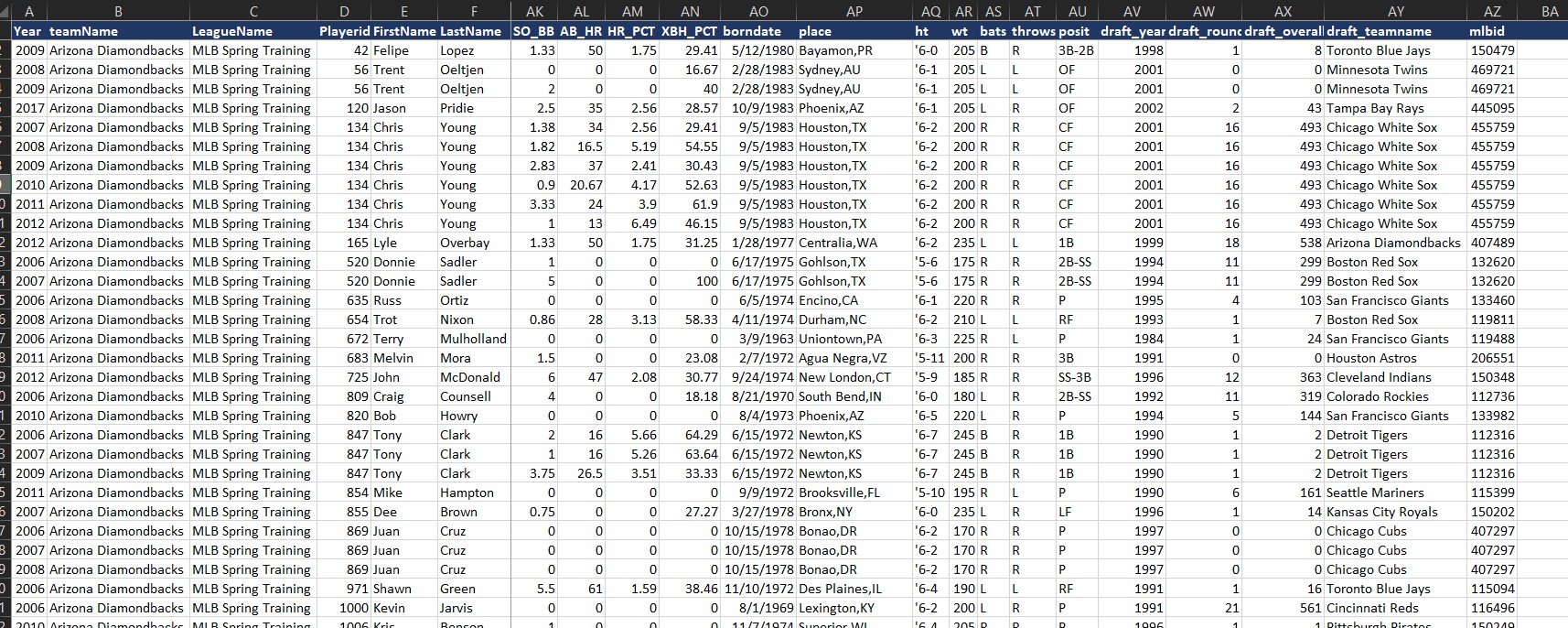Select column B header letter
The image size is (1568, 628).
118,11
